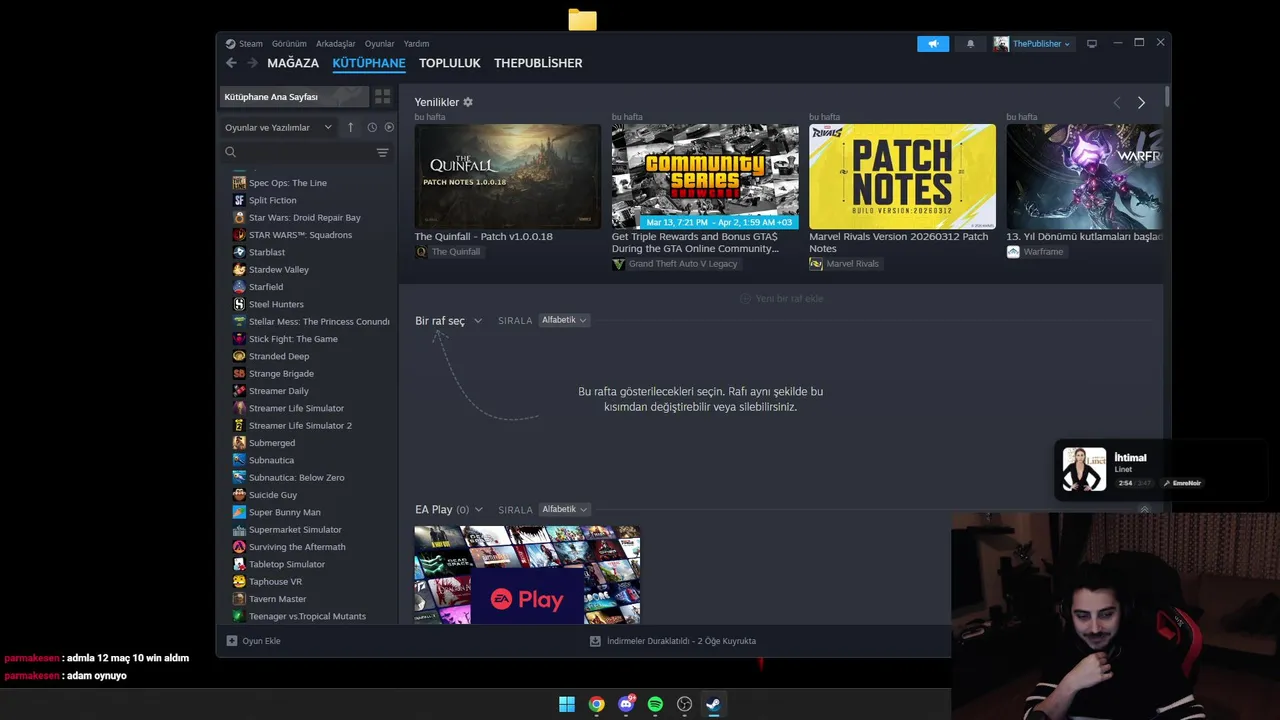Show next news items arrow

[x=1141, y=103]
